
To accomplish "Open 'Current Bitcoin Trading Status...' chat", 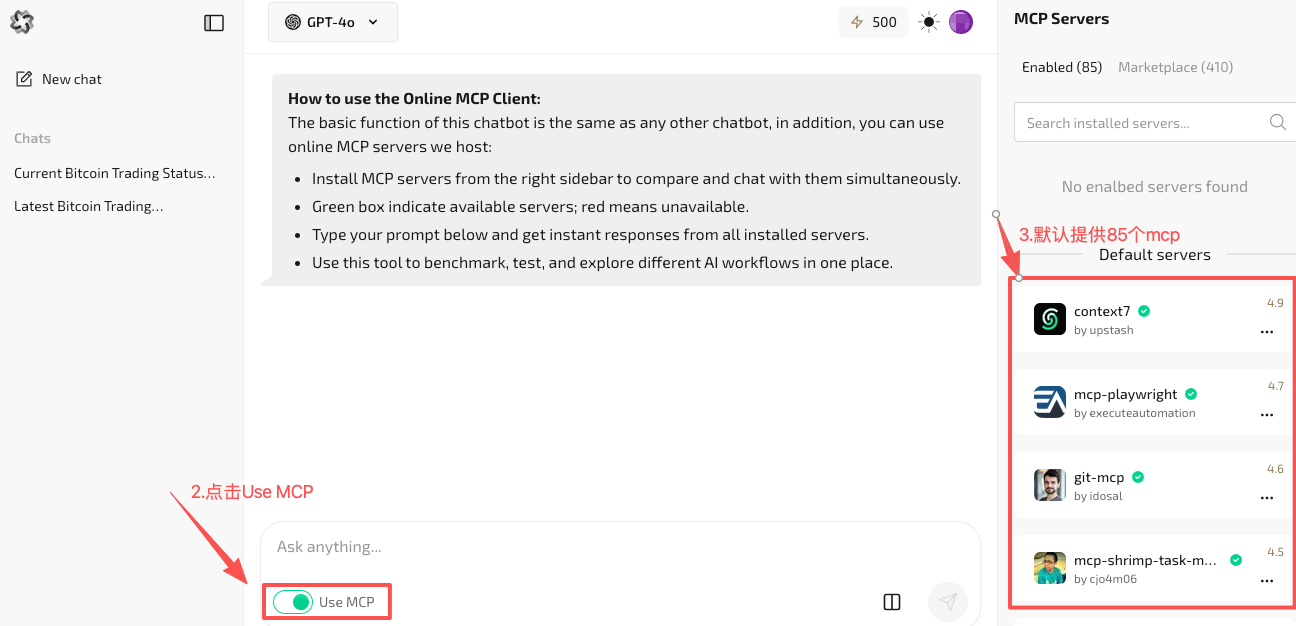I will pos(115,173).
